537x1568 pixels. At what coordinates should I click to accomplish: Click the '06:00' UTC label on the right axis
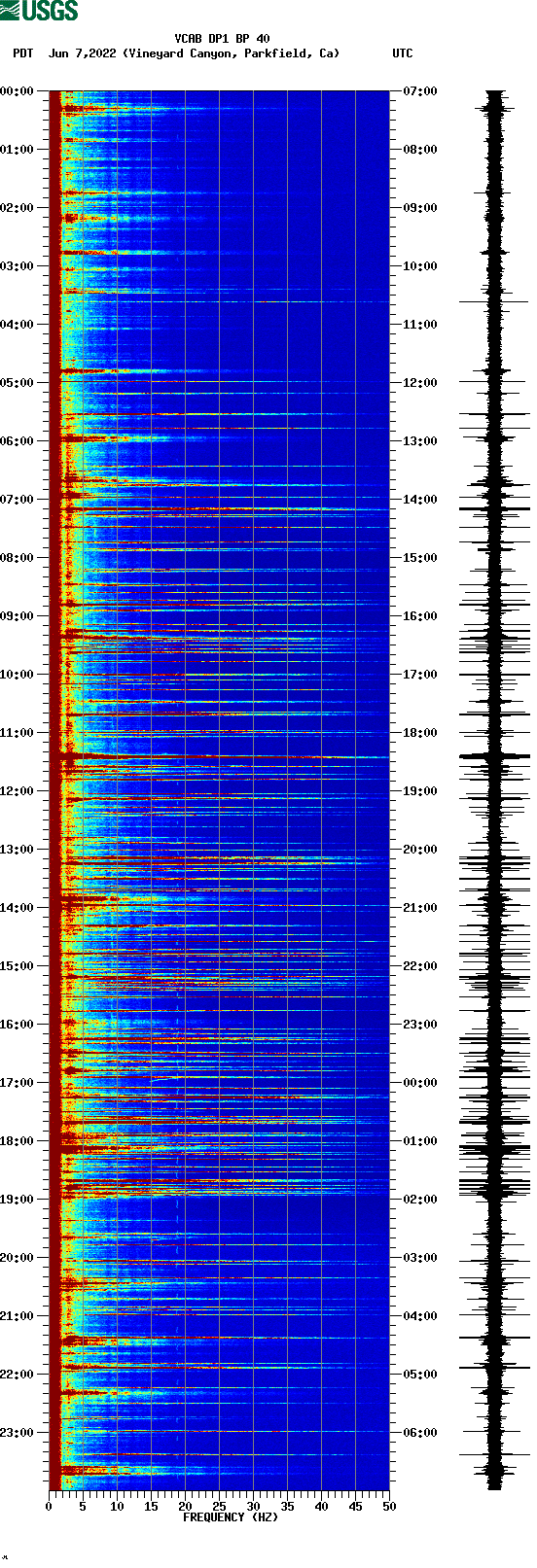pos(420,1433)
